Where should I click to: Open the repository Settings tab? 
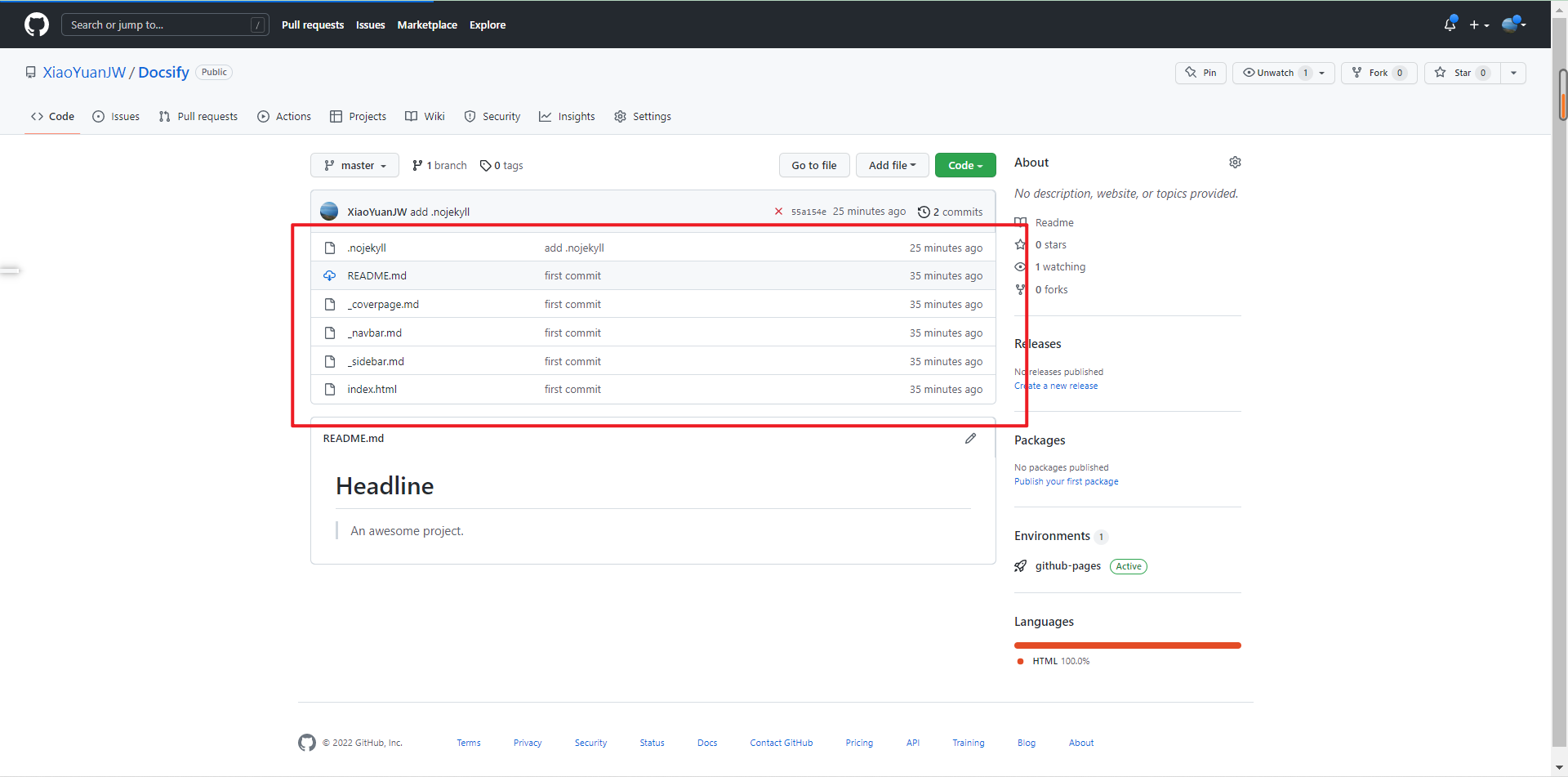[643, 117]
